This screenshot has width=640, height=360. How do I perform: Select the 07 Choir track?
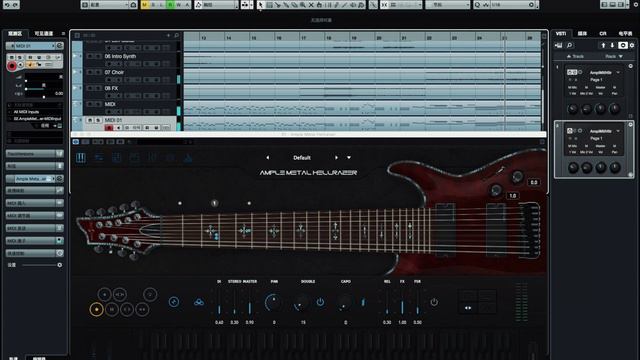pos(114,72)
